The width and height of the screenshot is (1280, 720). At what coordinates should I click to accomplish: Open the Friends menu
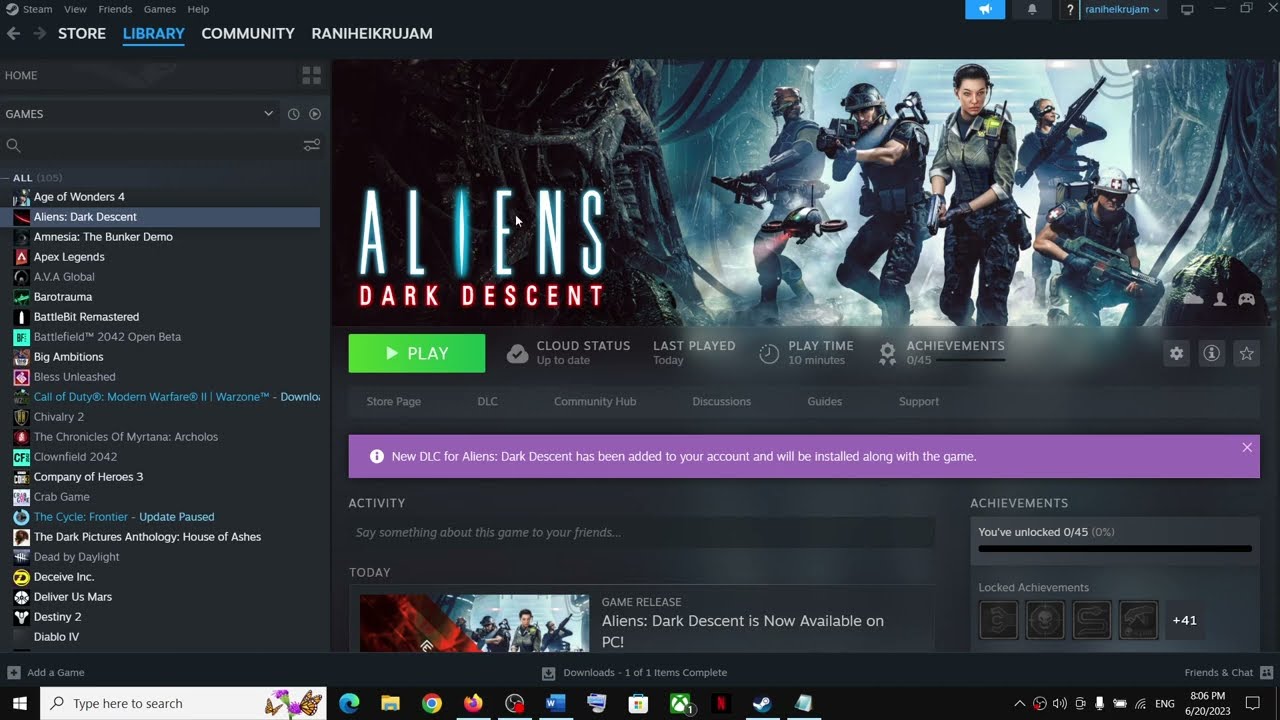coord(115,9)
